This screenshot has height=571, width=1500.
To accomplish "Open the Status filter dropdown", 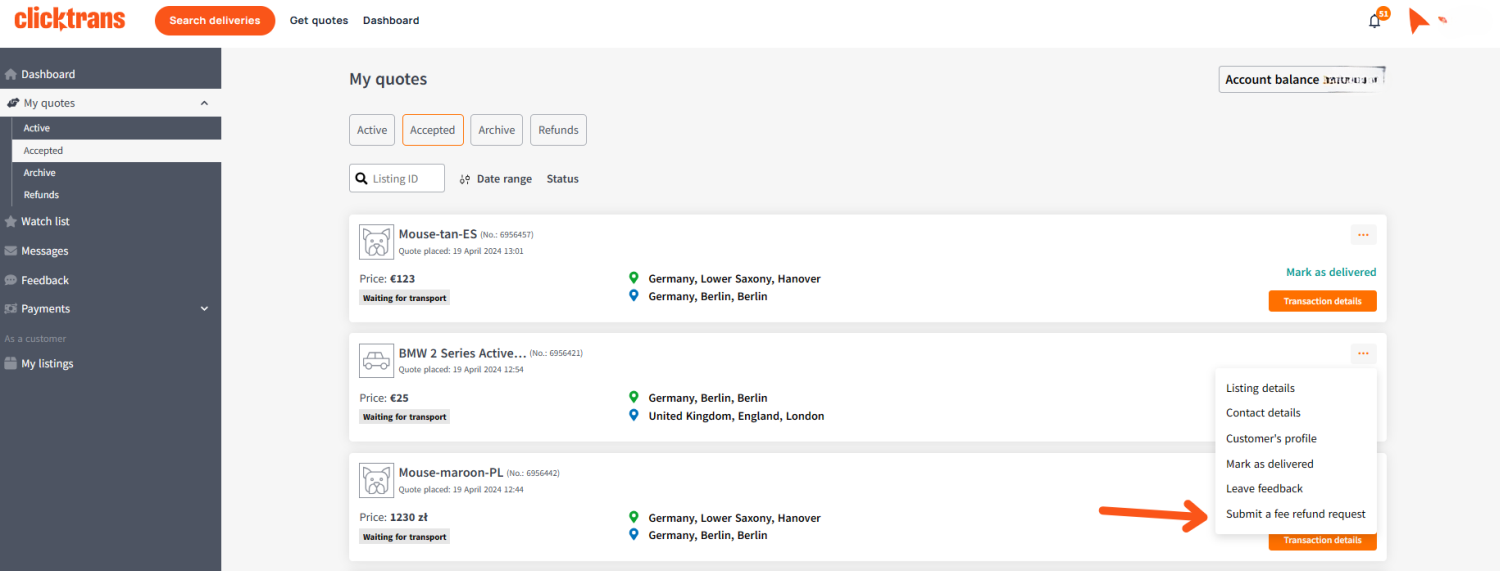I will point(562,179).
